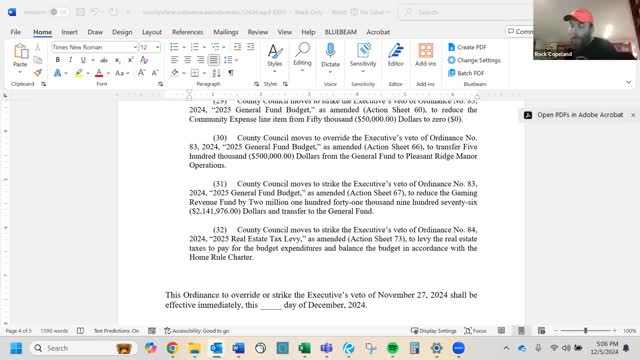640x360 pixels.
Task: Switch to Focus mode
Action: 476,331
